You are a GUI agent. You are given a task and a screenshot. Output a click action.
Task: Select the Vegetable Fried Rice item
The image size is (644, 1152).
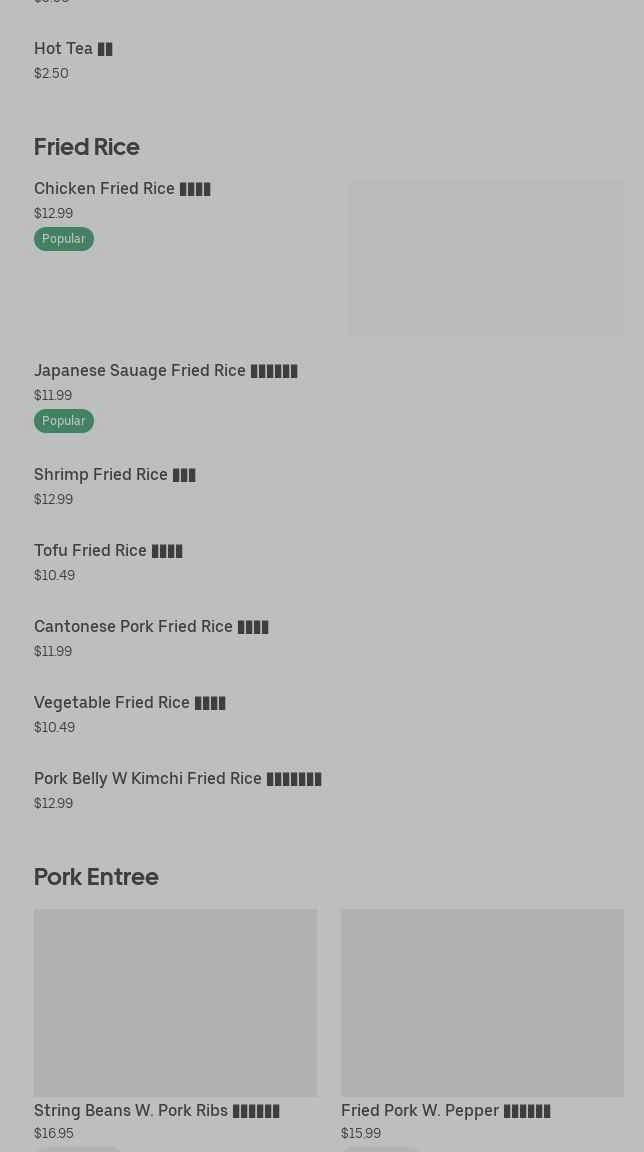point(130,702)
